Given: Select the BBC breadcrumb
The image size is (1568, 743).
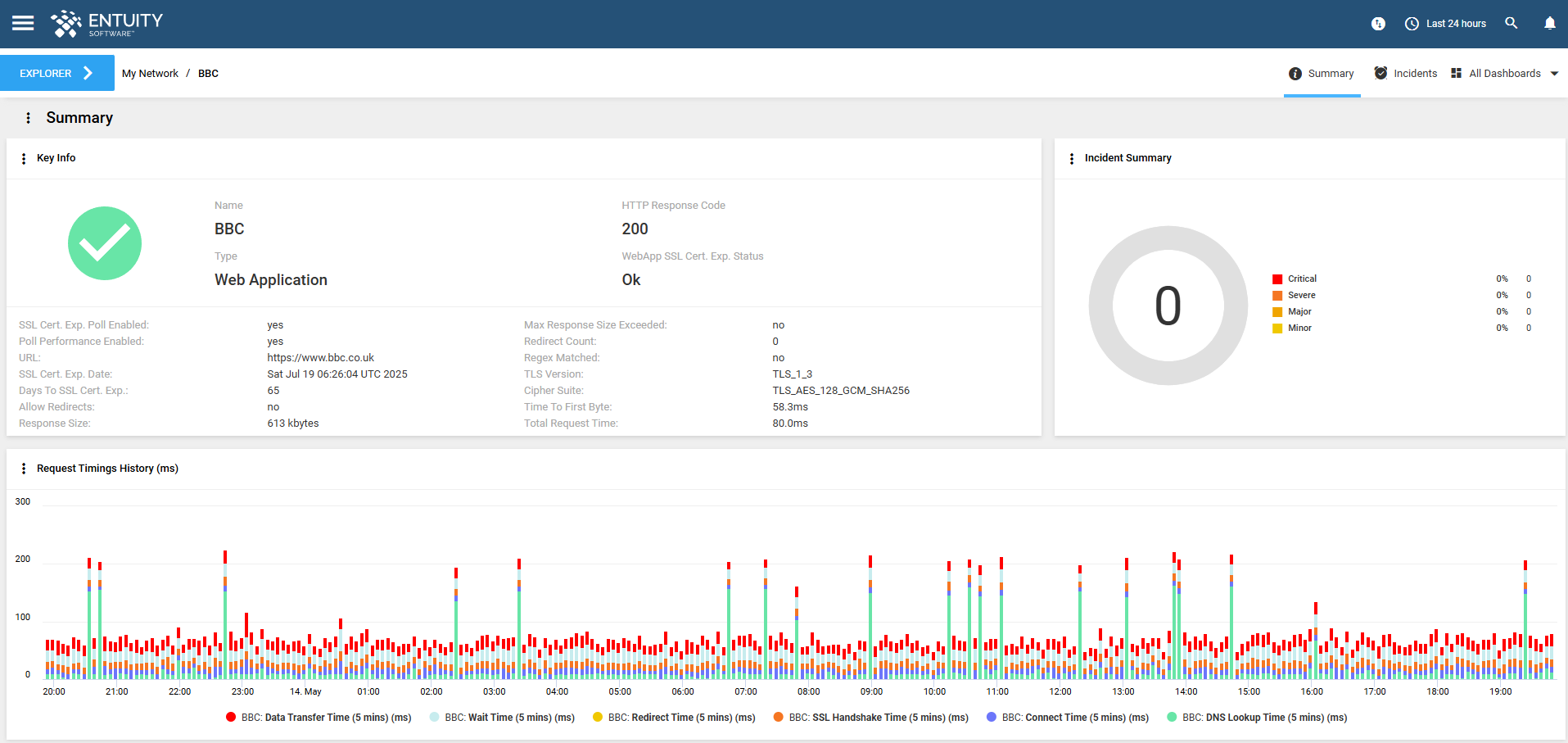Looking at the screenshot, I should (208, 73).
